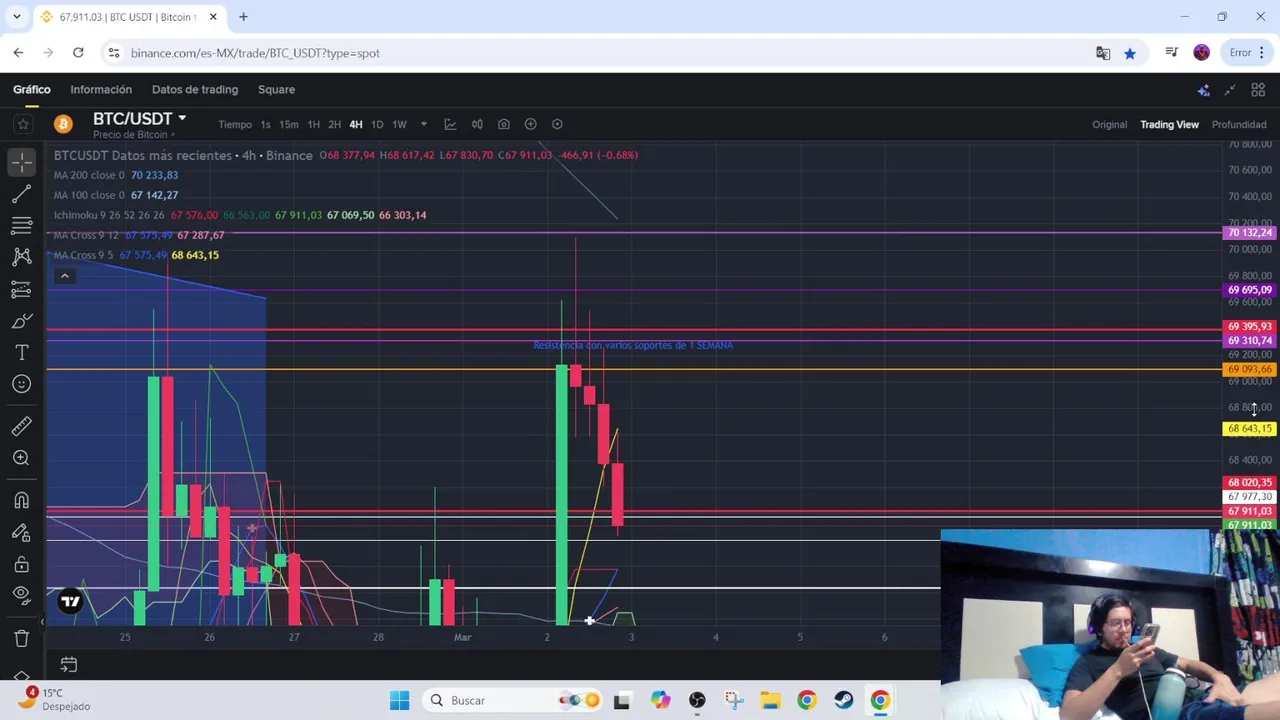
Task: Toggle hide all drawings eye icon
Action: pos(21,595)
